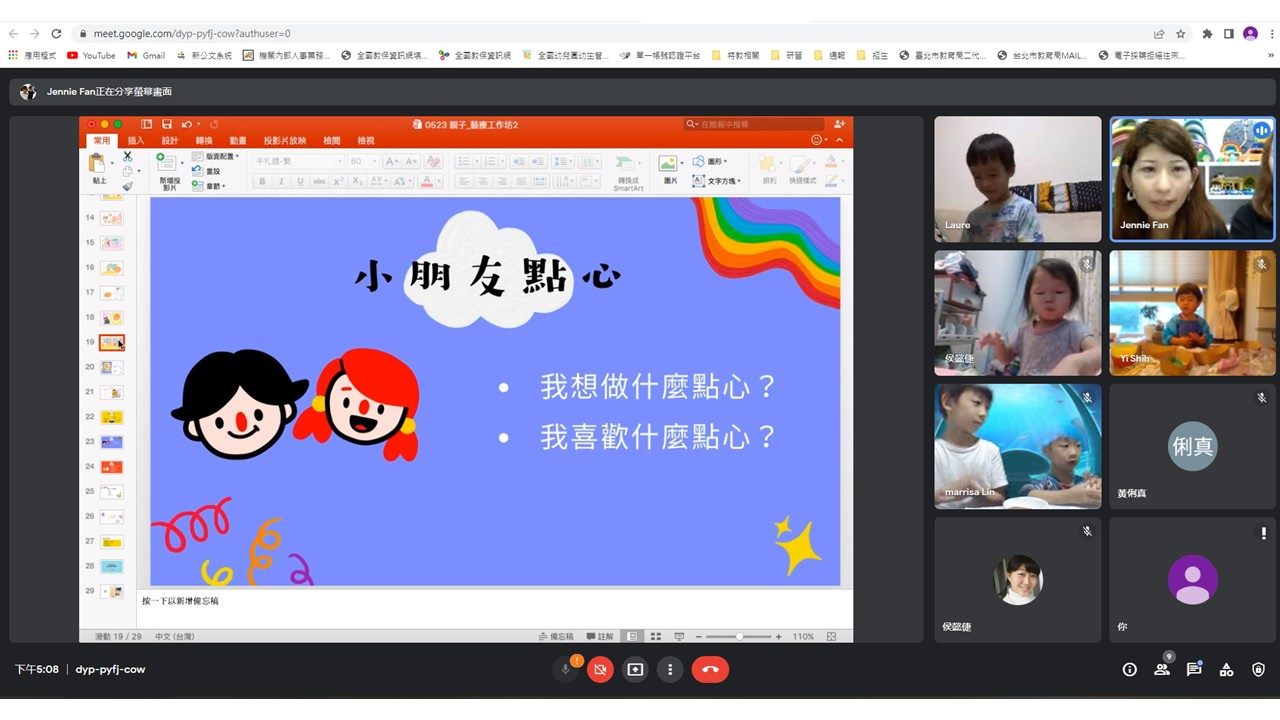Hang up with the red leave call button

710,670
